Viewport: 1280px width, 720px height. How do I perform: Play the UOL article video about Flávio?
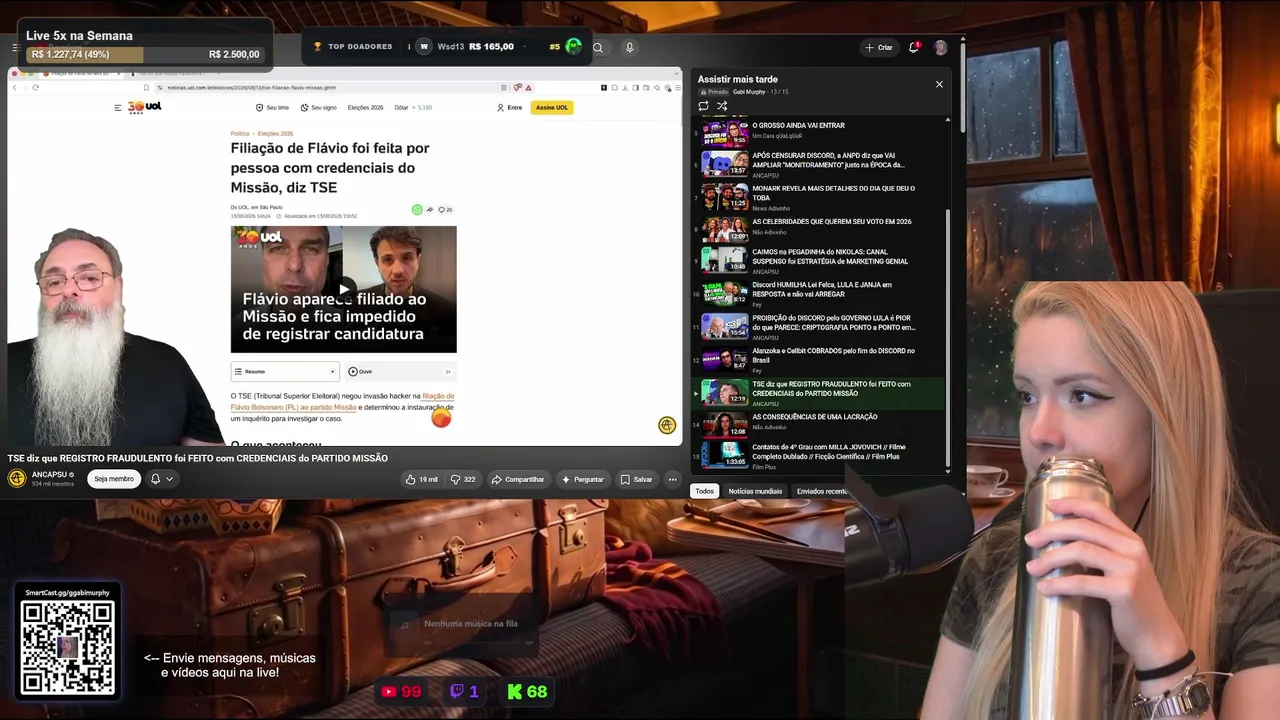pos(343,289)
